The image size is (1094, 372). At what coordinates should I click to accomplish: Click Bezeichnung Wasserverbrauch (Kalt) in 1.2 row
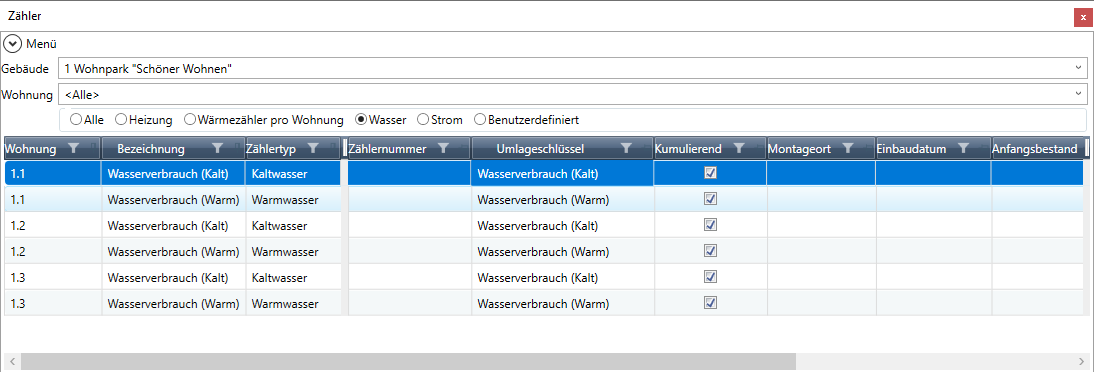click(x=174, y=225)
